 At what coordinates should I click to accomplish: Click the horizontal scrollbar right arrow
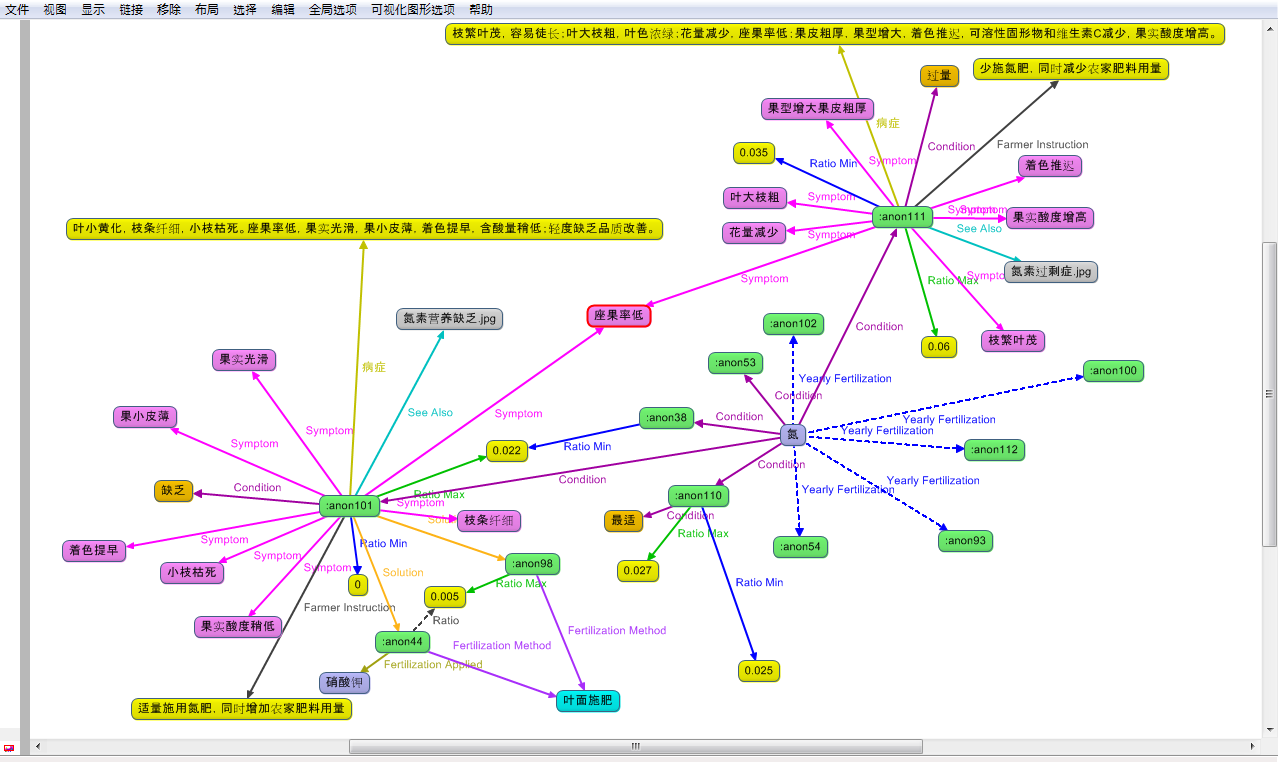point(1254,746)
